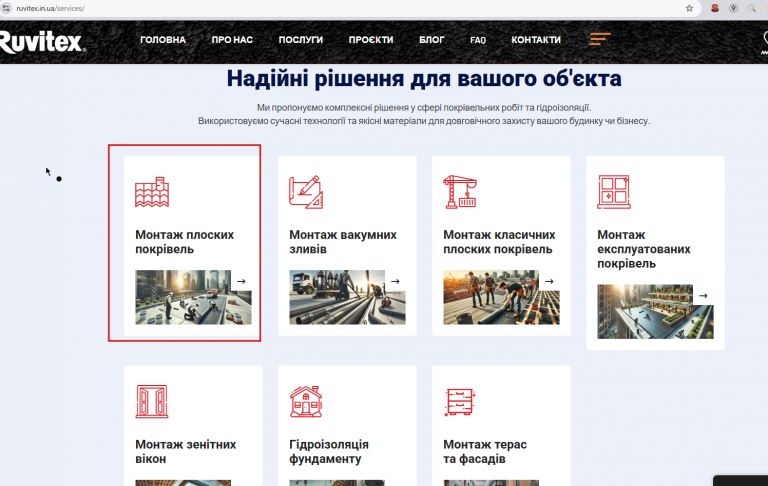The height and width of the screenshot is (486, 768).
Task: Open the classic flat roof workers thumbnail
Action: click(502, 297)
